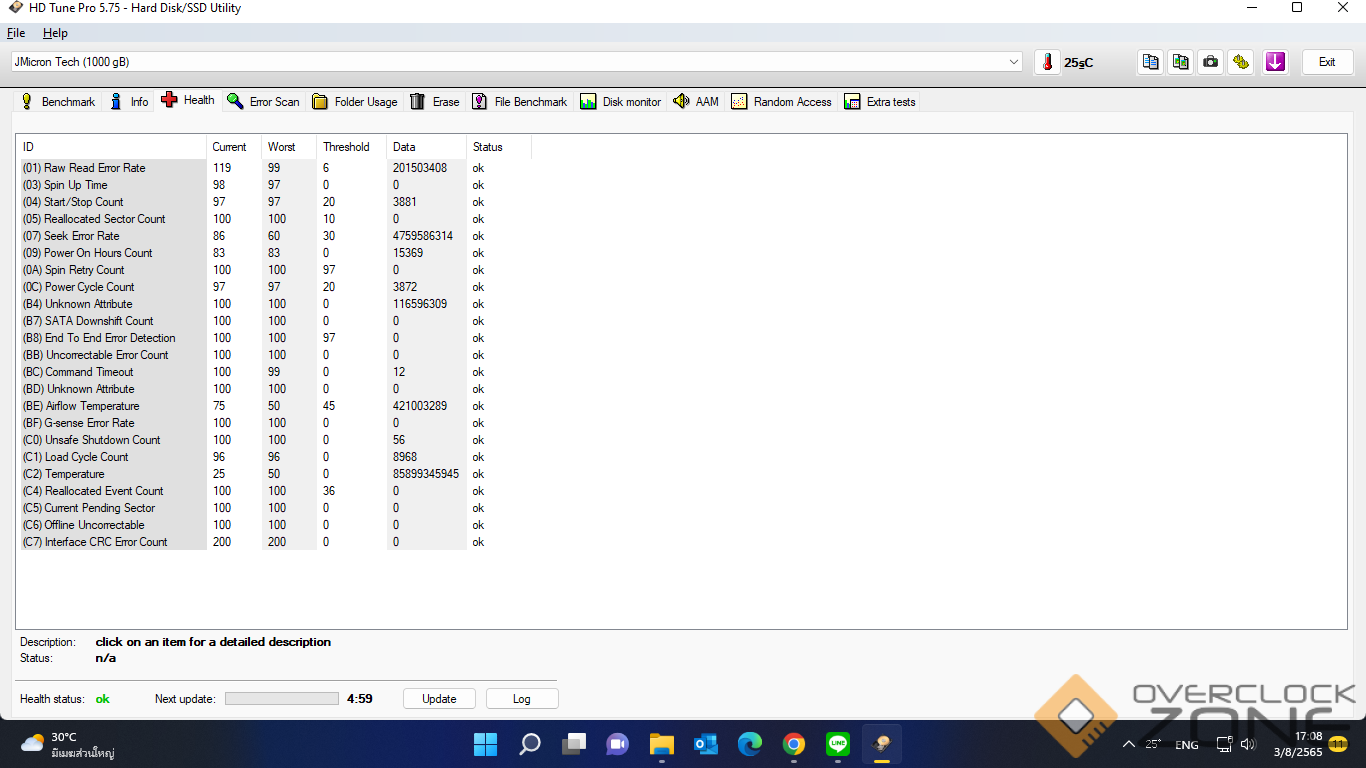
Task: Select the Raw Read Error Rate attribute
Action: click(84, 168)
